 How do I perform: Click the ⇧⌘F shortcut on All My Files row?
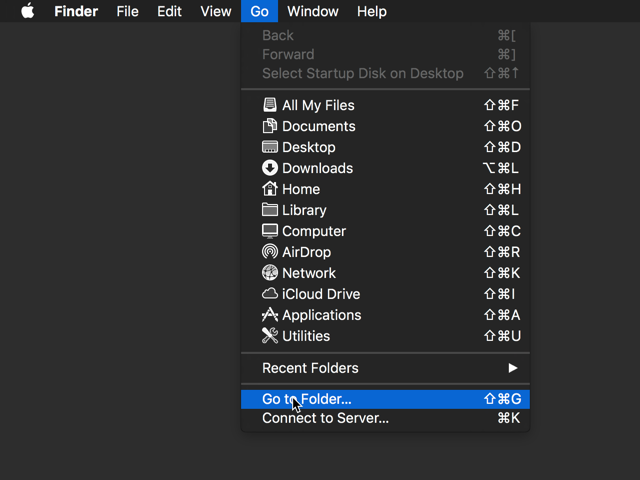click(501, 105)
